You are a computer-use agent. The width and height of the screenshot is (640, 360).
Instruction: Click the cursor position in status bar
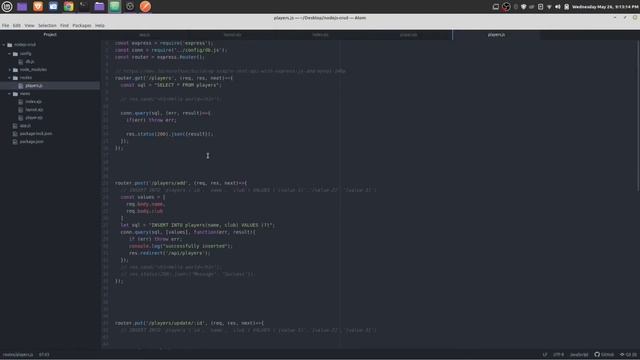44,354
